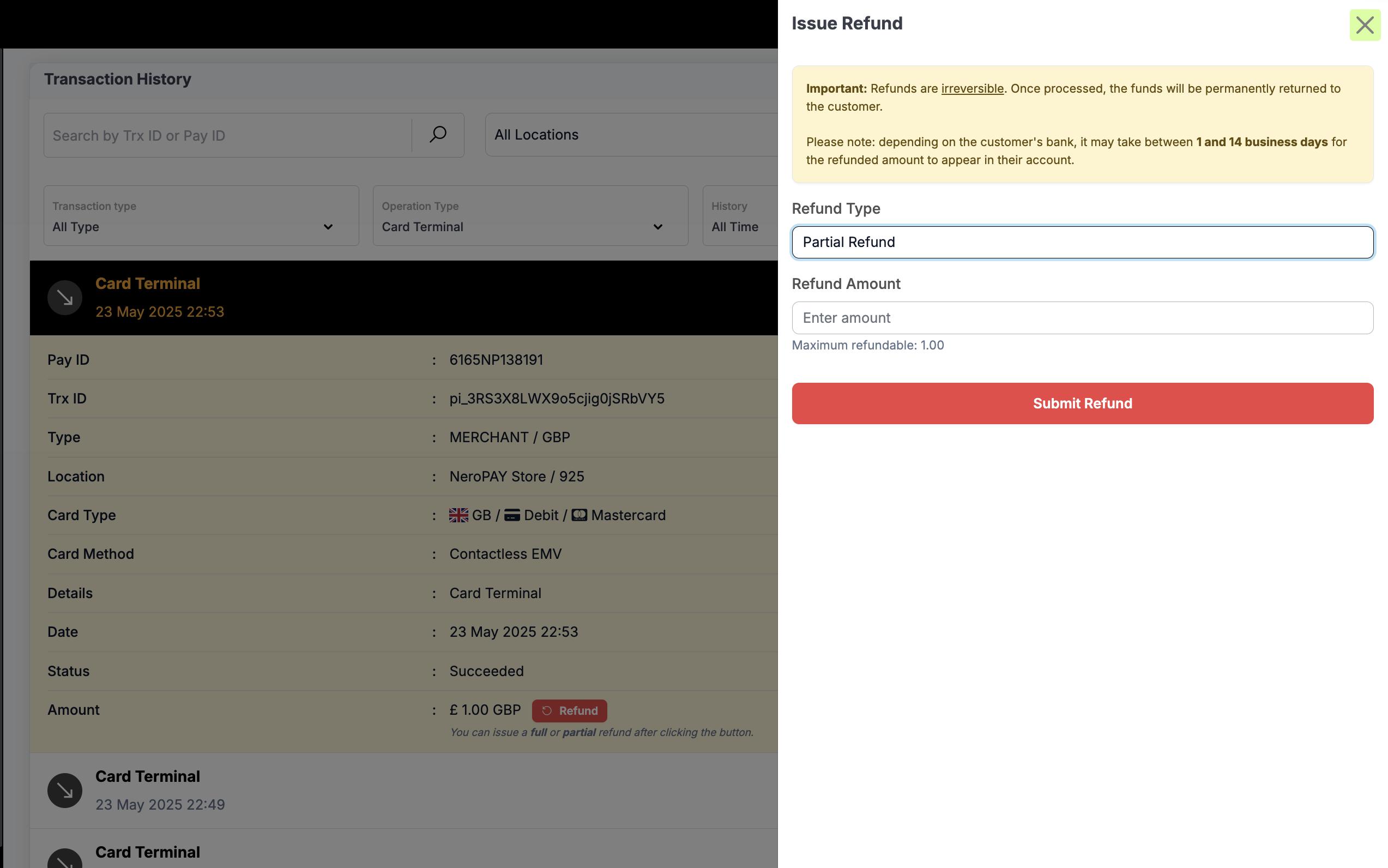Click the Enter amount refund field
This screenshot has width=1388, height=868.
pyautogui.click(x=1082, y=318)
